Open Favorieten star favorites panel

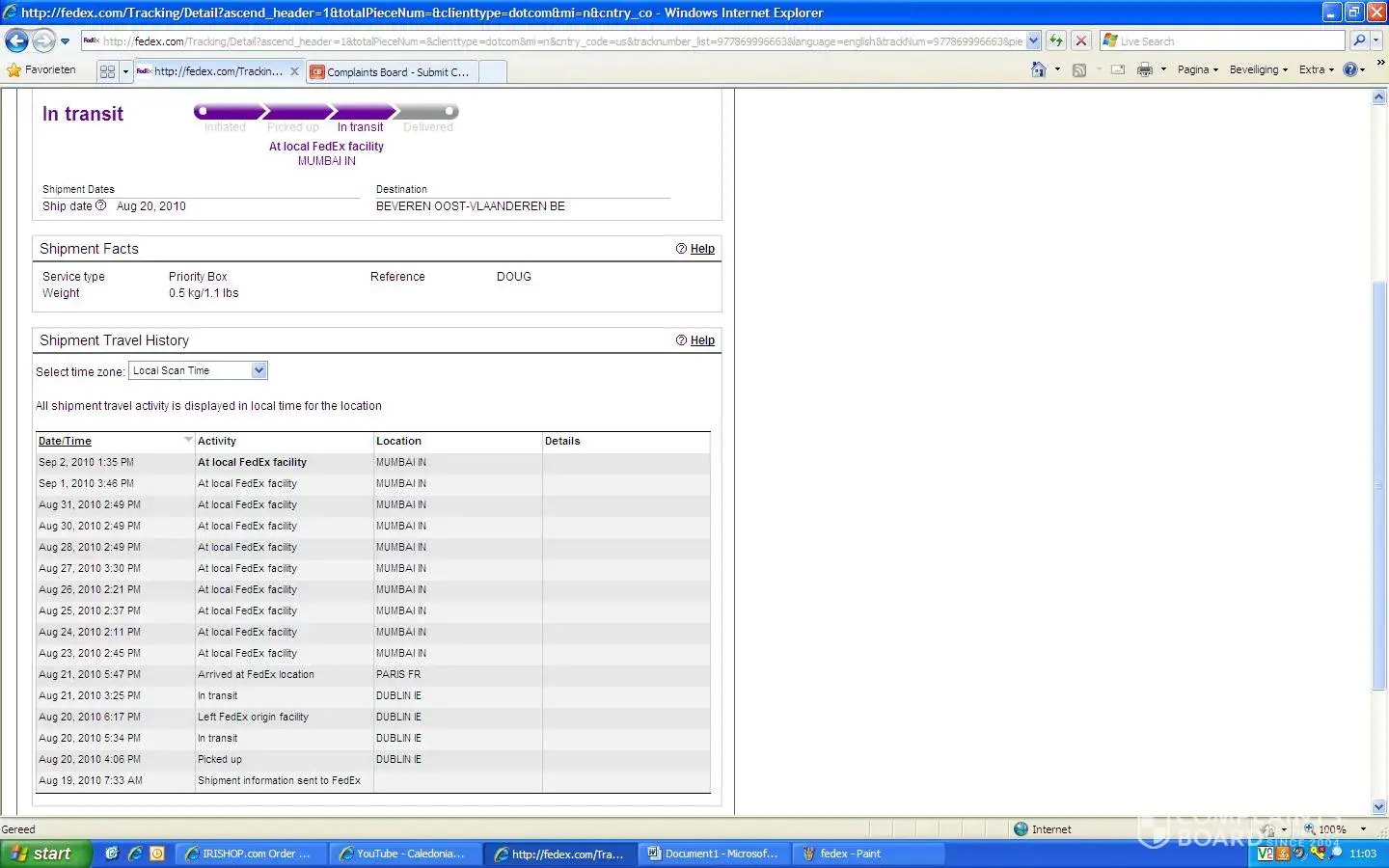coord(41,69)
